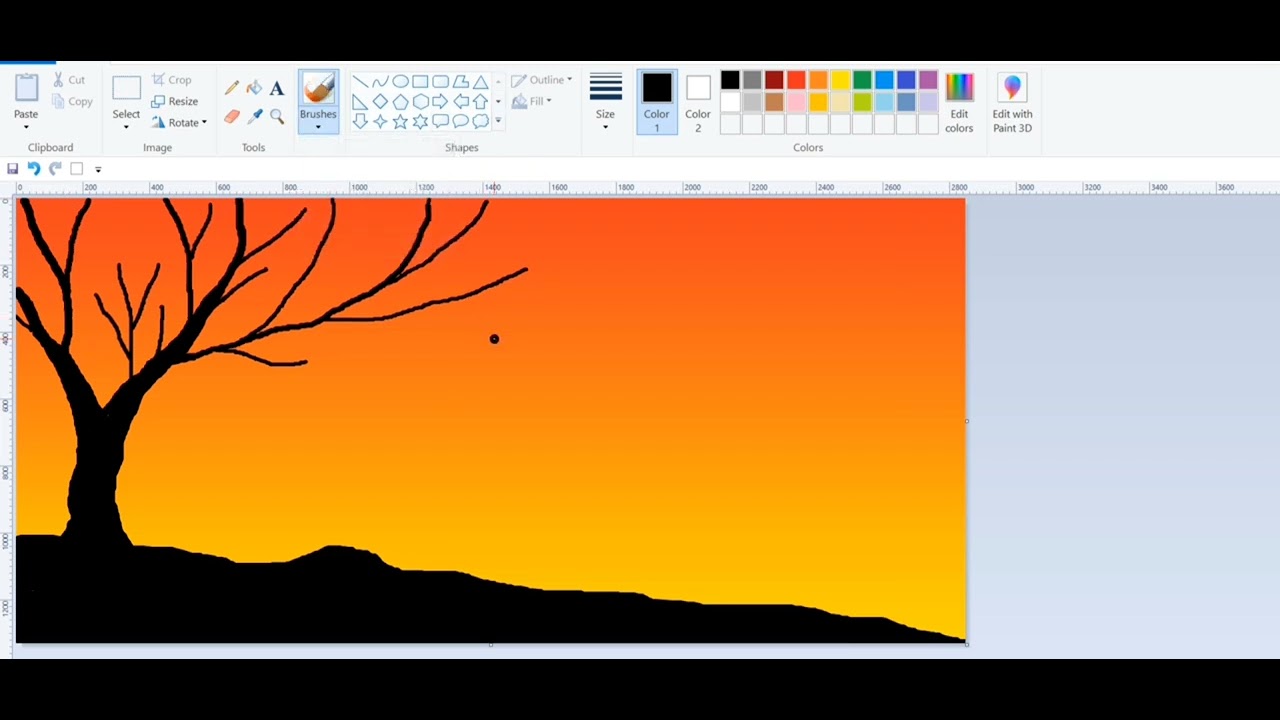The width and height of the screenshot is (1280, 720).
Task: Select the Text tool
Action: coord(277,89)
